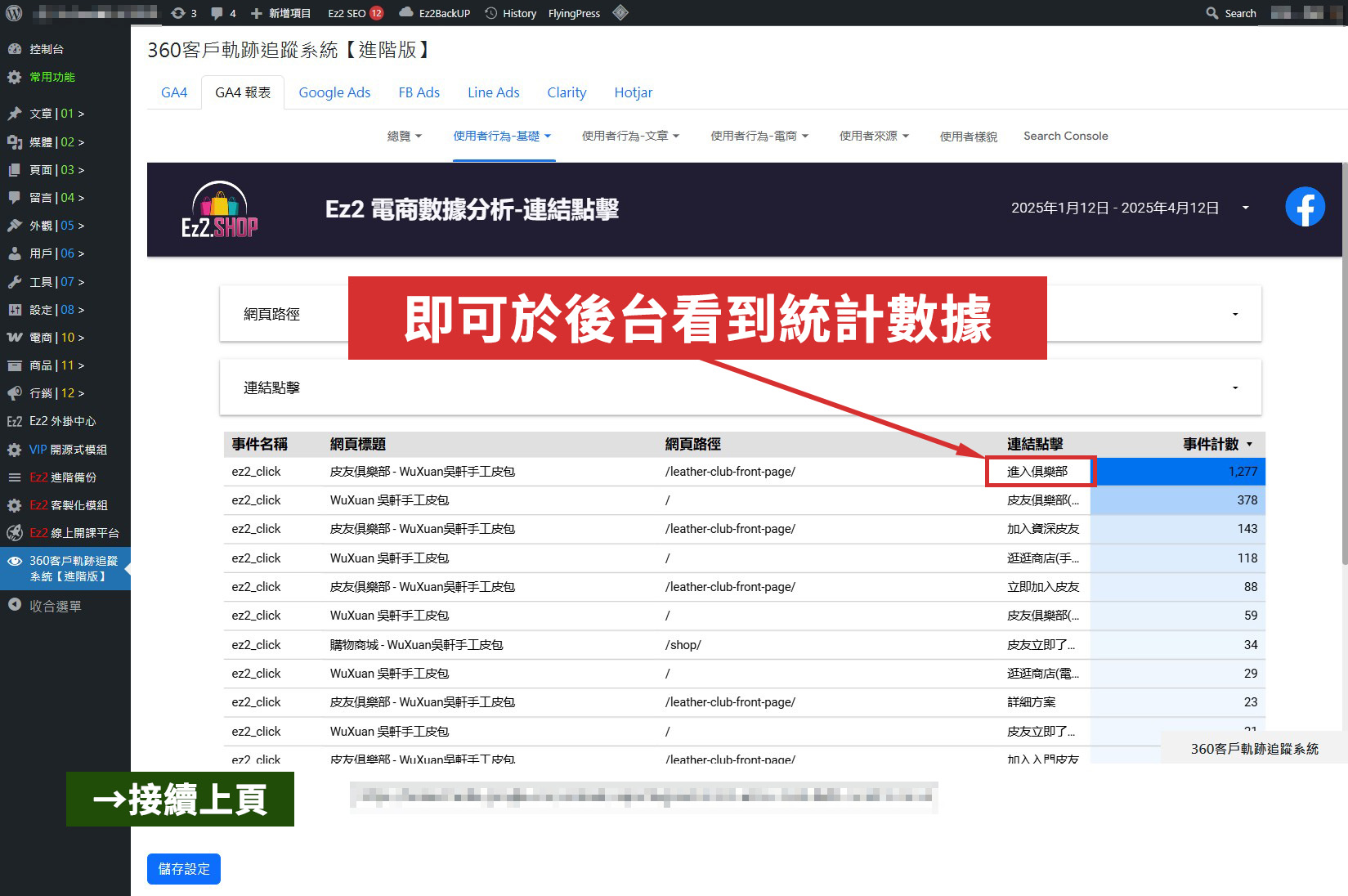Sort by 網頁標題 column header

point(357,444)
